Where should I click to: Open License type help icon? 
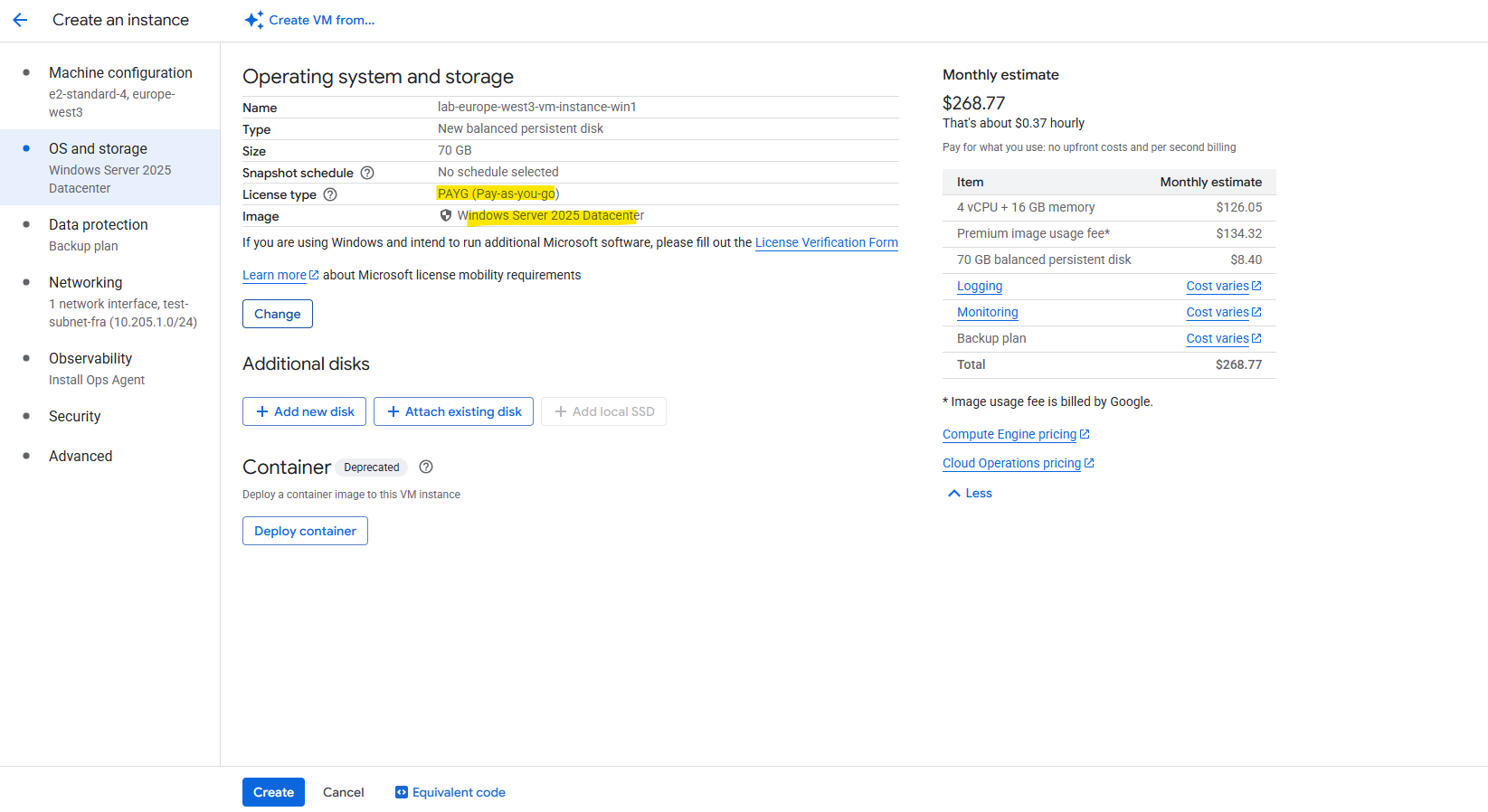click(330, 194)
